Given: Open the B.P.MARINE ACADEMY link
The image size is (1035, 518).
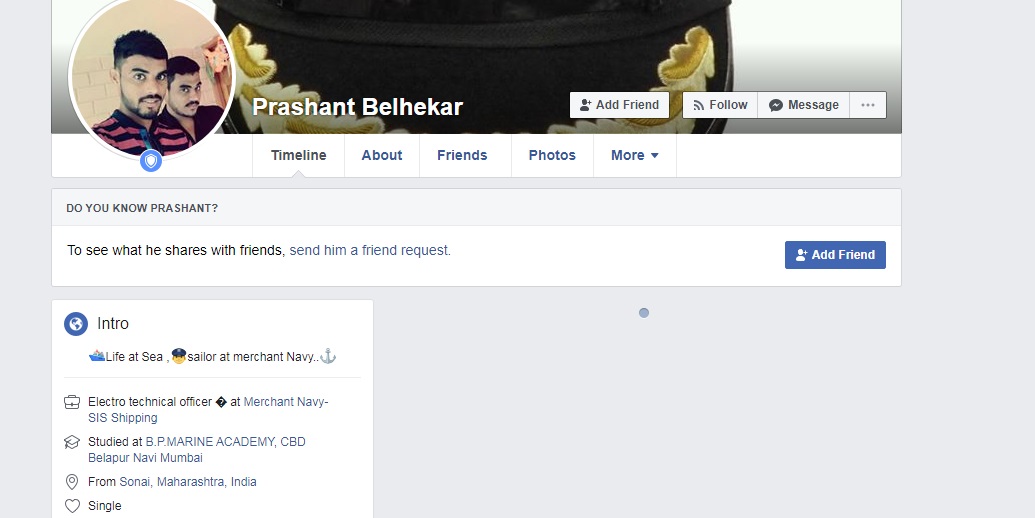Looking at the screenshot, I should 197,450.
